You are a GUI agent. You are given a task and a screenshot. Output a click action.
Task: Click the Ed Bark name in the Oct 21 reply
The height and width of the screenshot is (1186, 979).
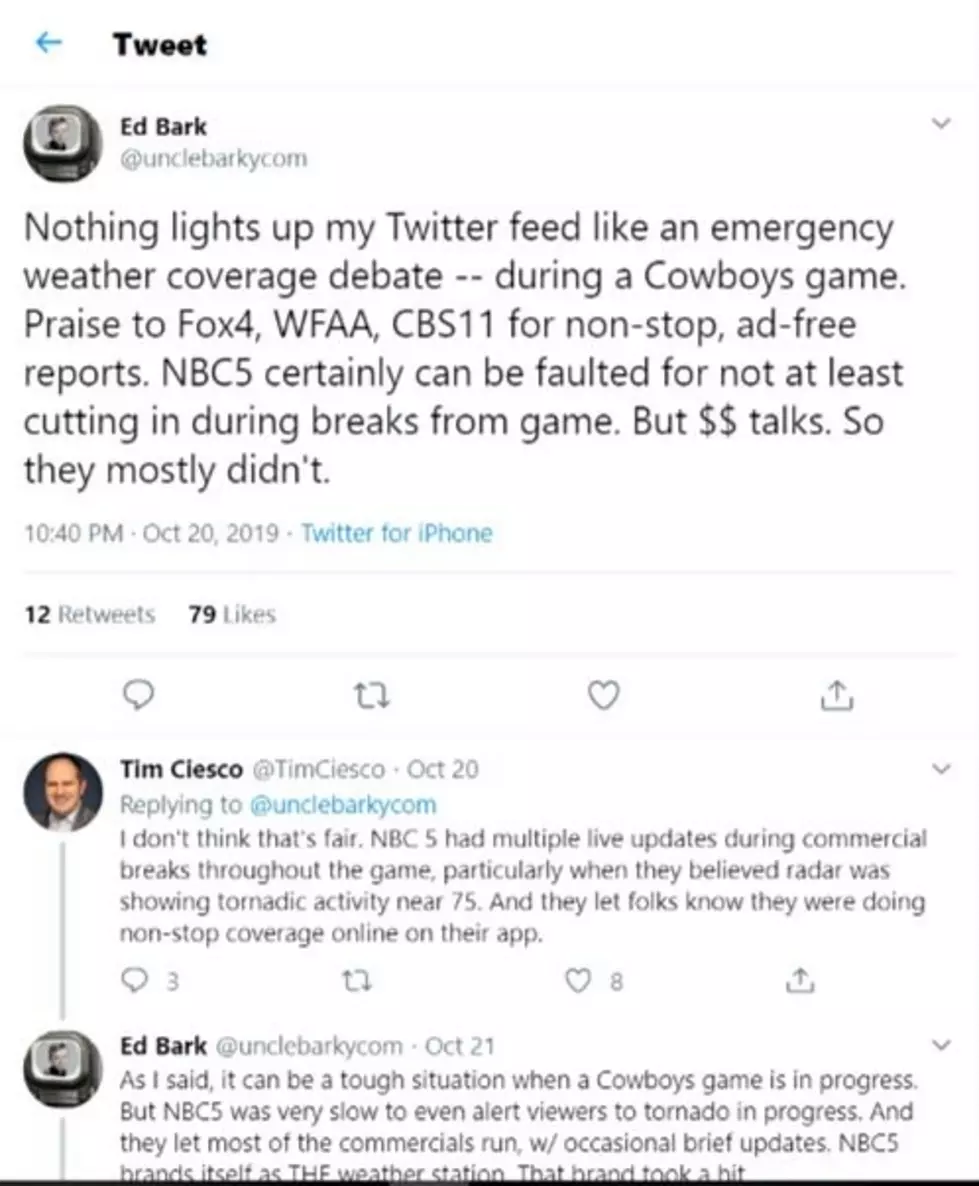click(x=163, y=1045)
